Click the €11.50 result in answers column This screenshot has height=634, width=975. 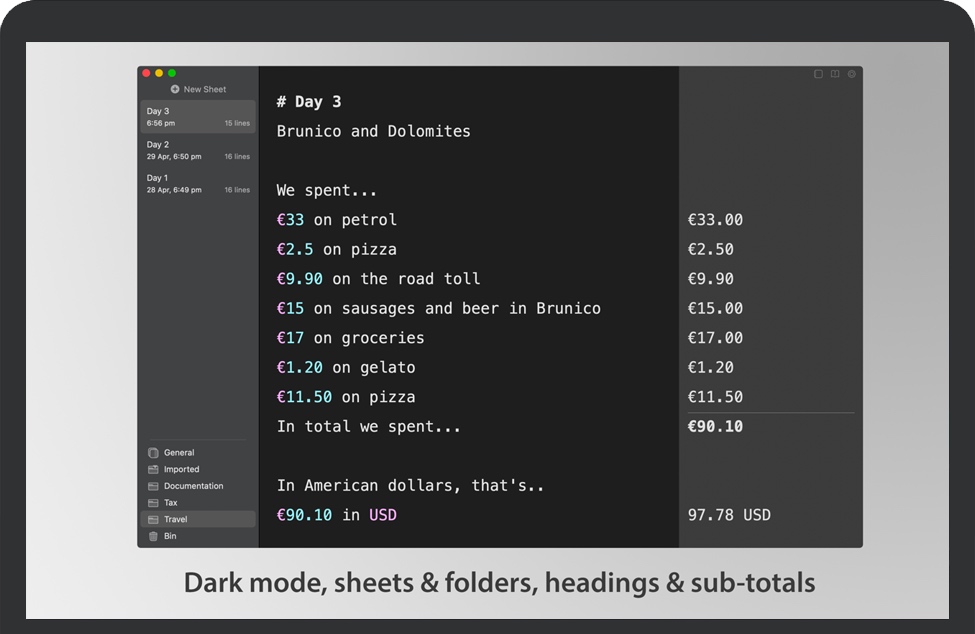tap(715, 397)
